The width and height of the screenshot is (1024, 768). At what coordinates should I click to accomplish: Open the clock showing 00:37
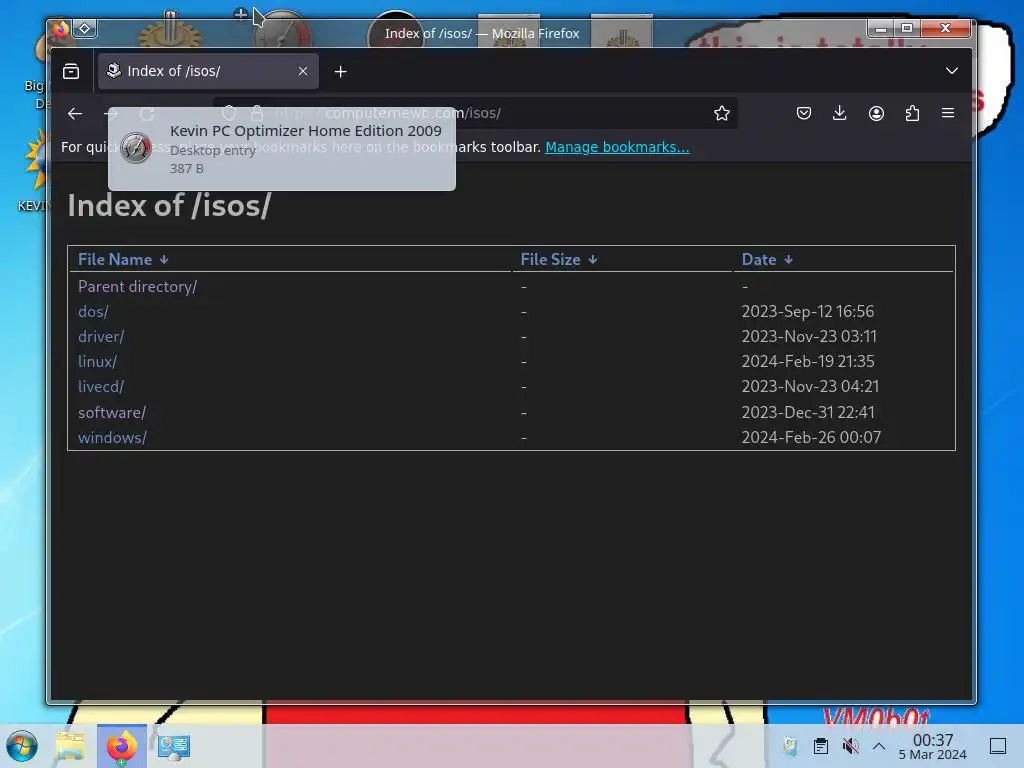point(933,746)
